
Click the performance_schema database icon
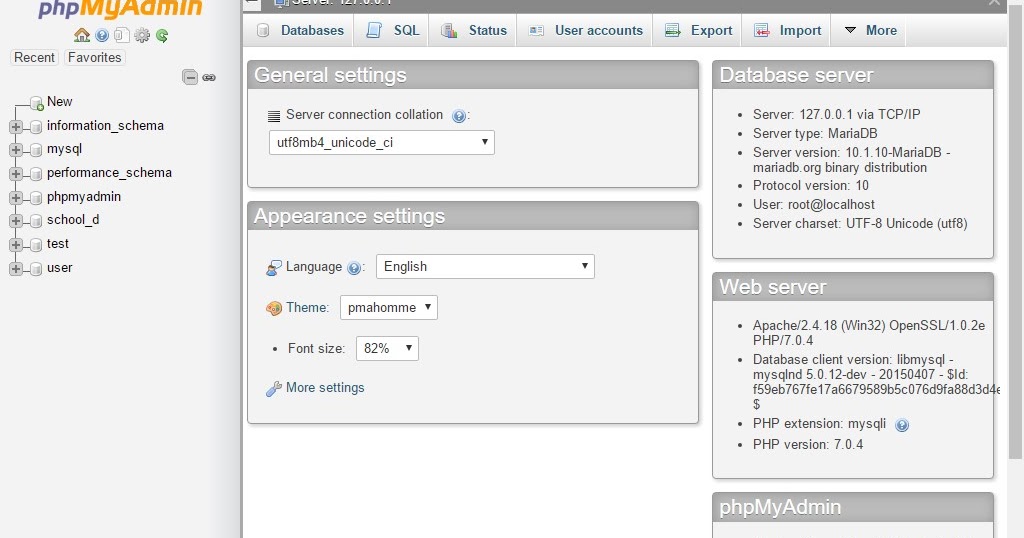click(x=36, y=174)
